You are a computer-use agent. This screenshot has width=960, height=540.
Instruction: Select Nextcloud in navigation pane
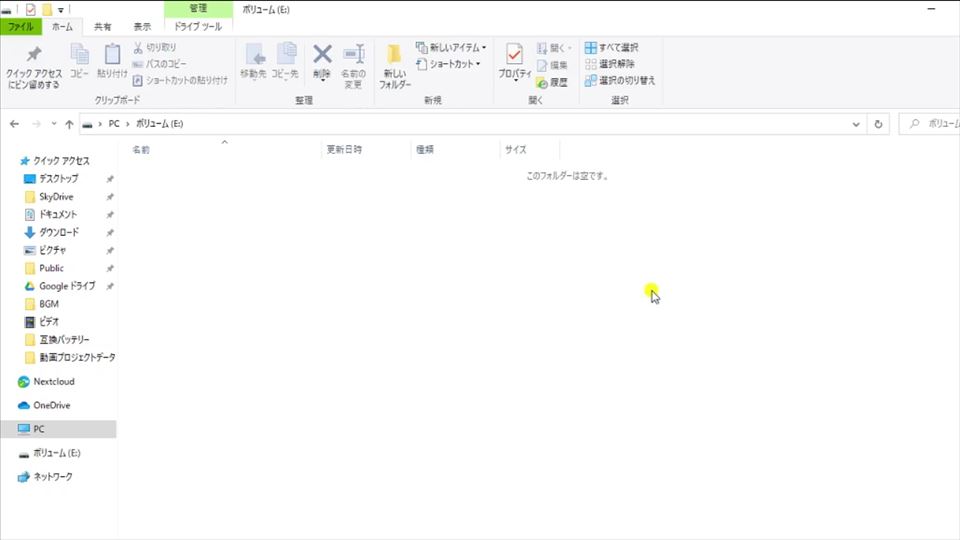pyautogui.click(x=54, y=381)
